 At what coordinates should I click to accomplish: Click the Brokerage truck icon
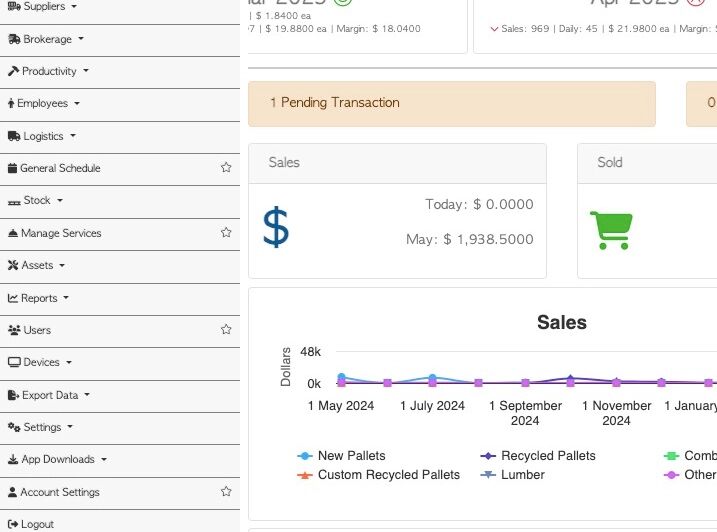pyautogui.click(x=14, y=39)
